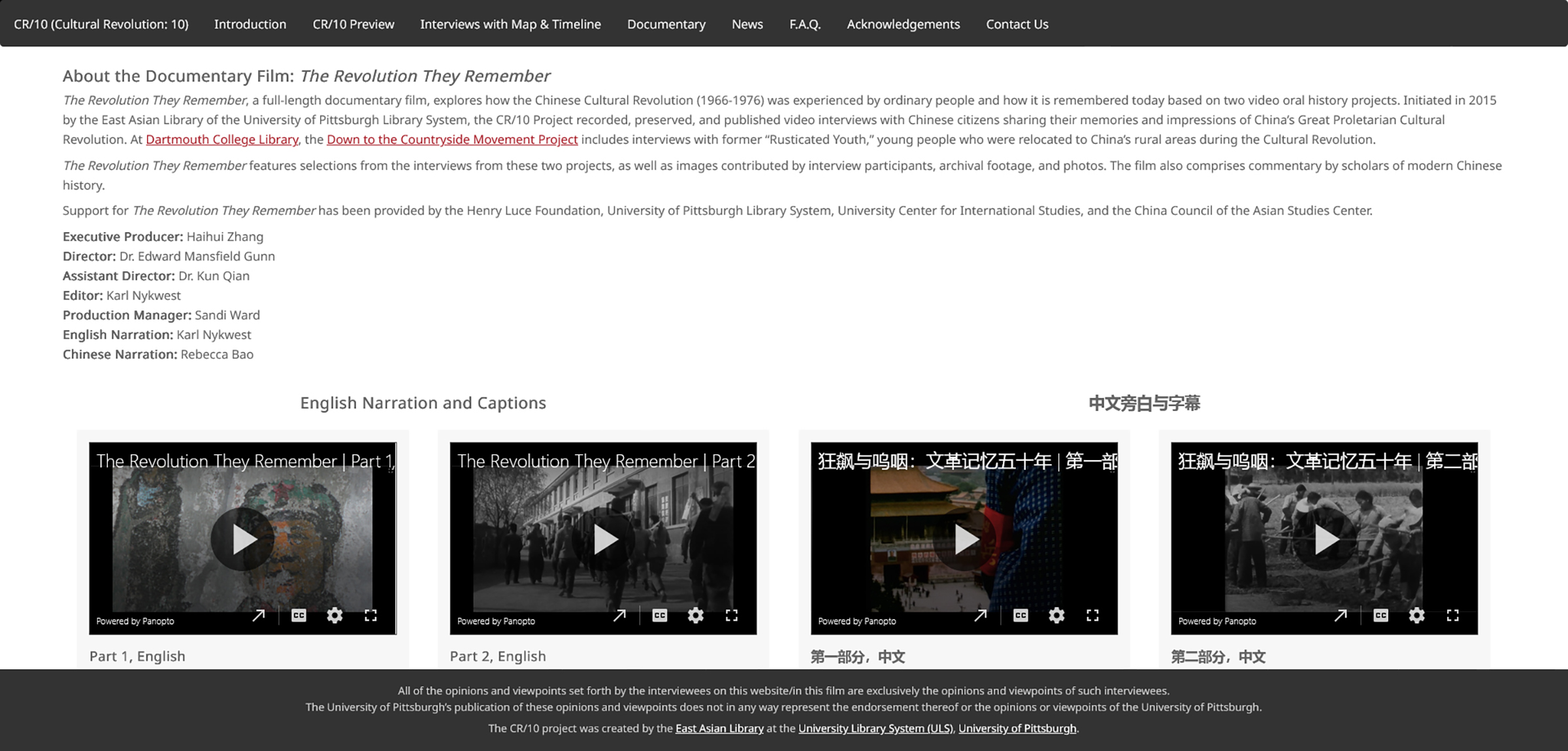The image size is (1568, 751).
Task: Toggle captions CC icon on Part 1 video
Action: pyautogui.click(x=299, y=615)
